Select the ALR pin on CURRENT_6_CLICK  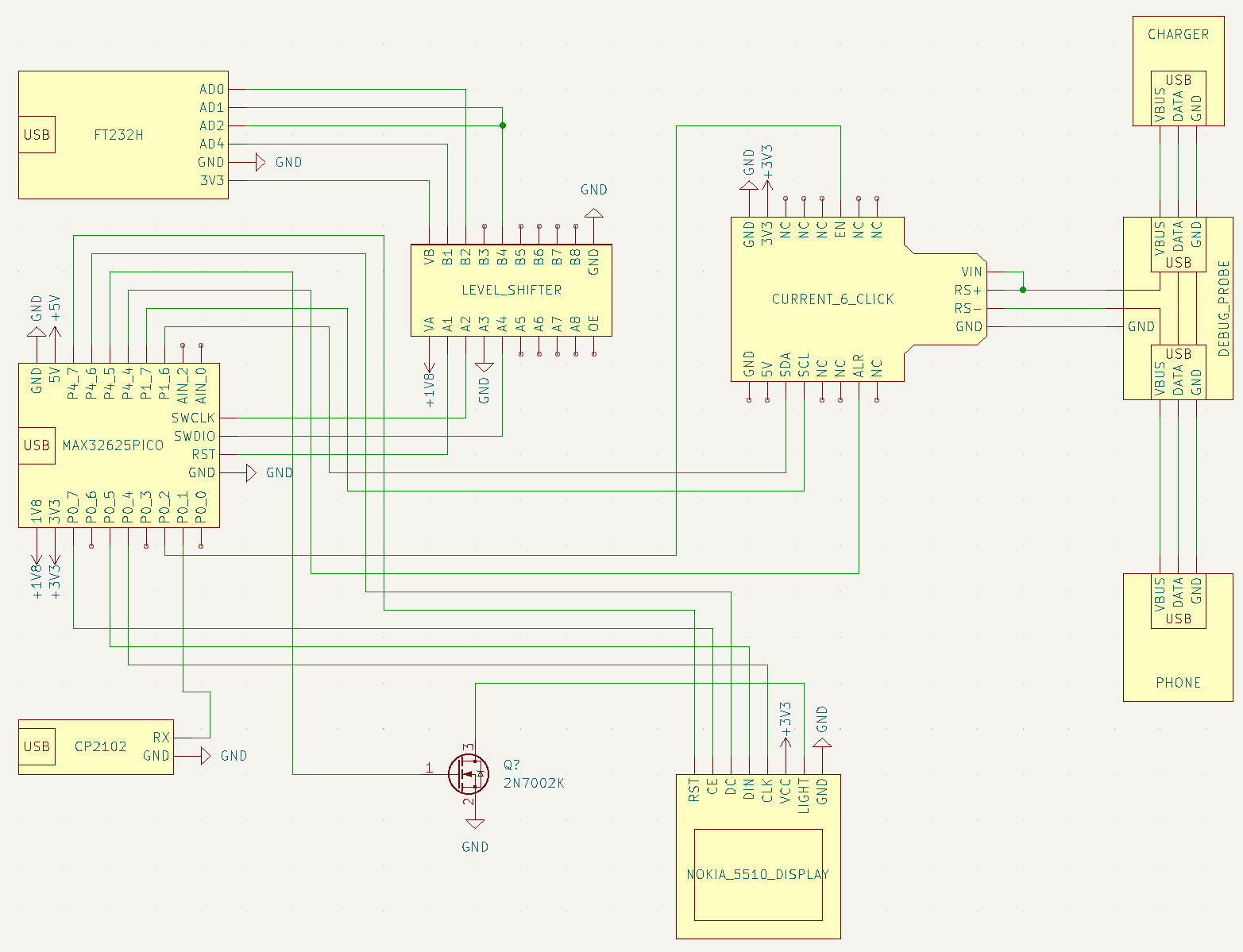tap(859, 366)
